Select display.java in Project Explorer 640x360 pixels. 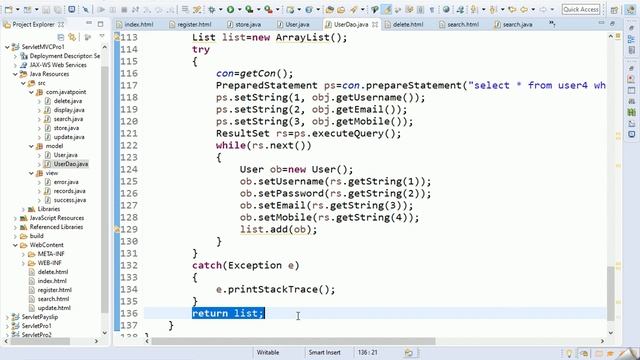tap(69, 110)
